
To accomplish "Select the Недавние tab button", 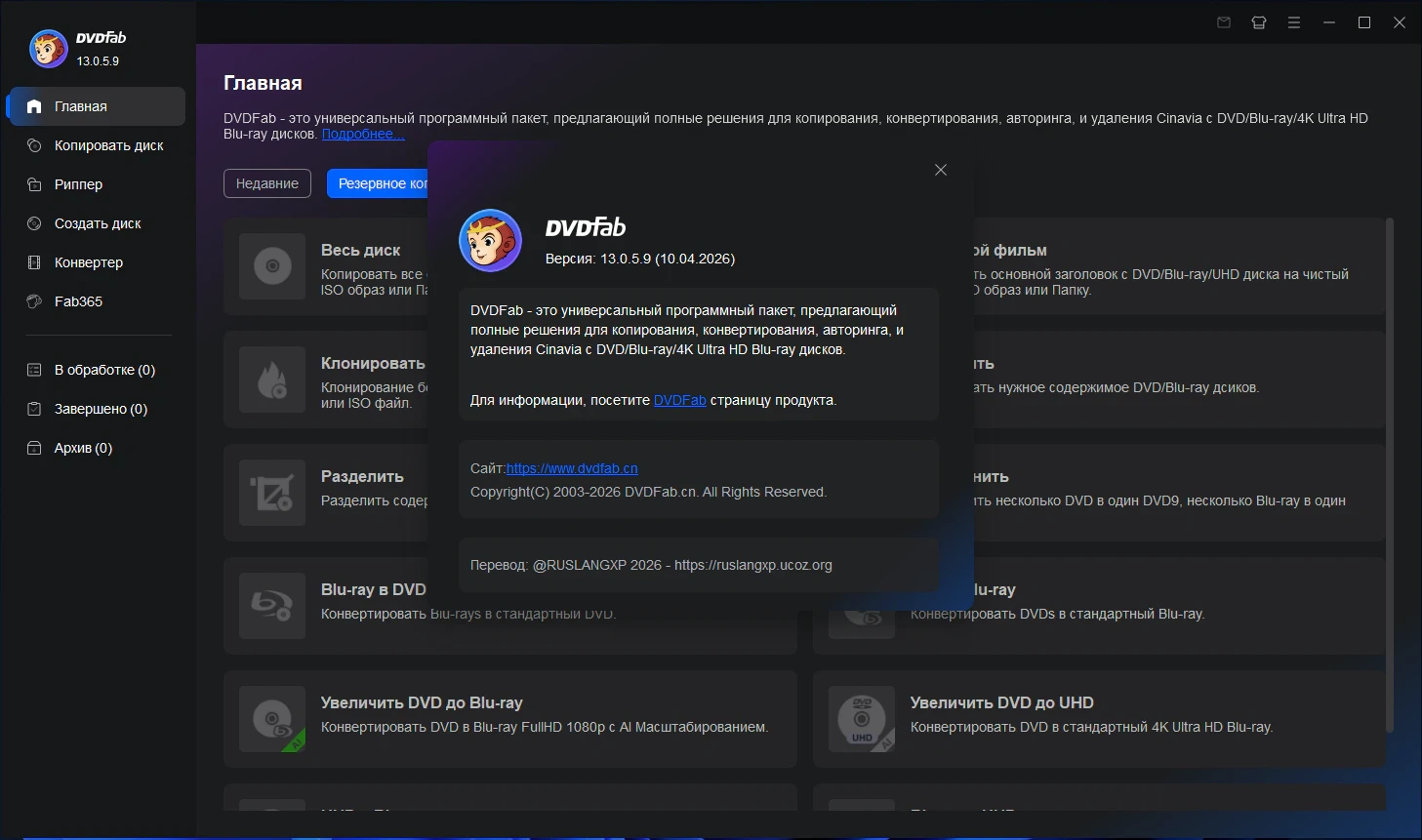I will pyautogui.click(x=267, y=183).
